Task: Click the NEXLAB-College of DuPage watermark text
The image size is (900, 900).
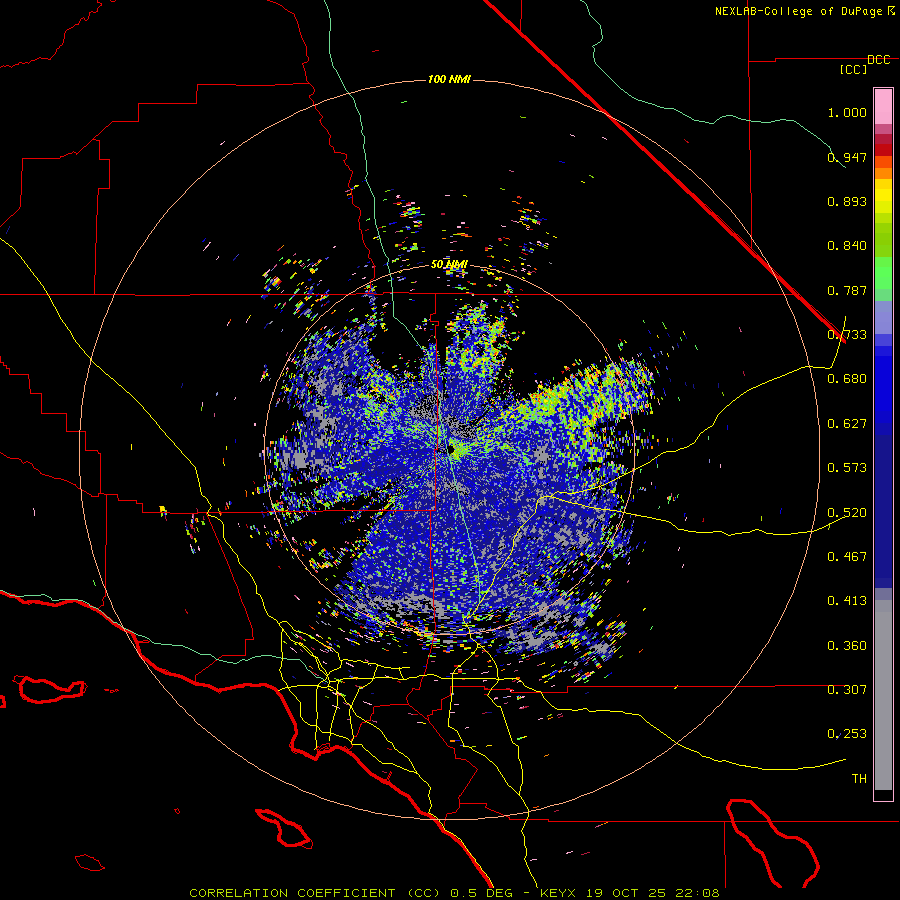Action: coord(804,11)
